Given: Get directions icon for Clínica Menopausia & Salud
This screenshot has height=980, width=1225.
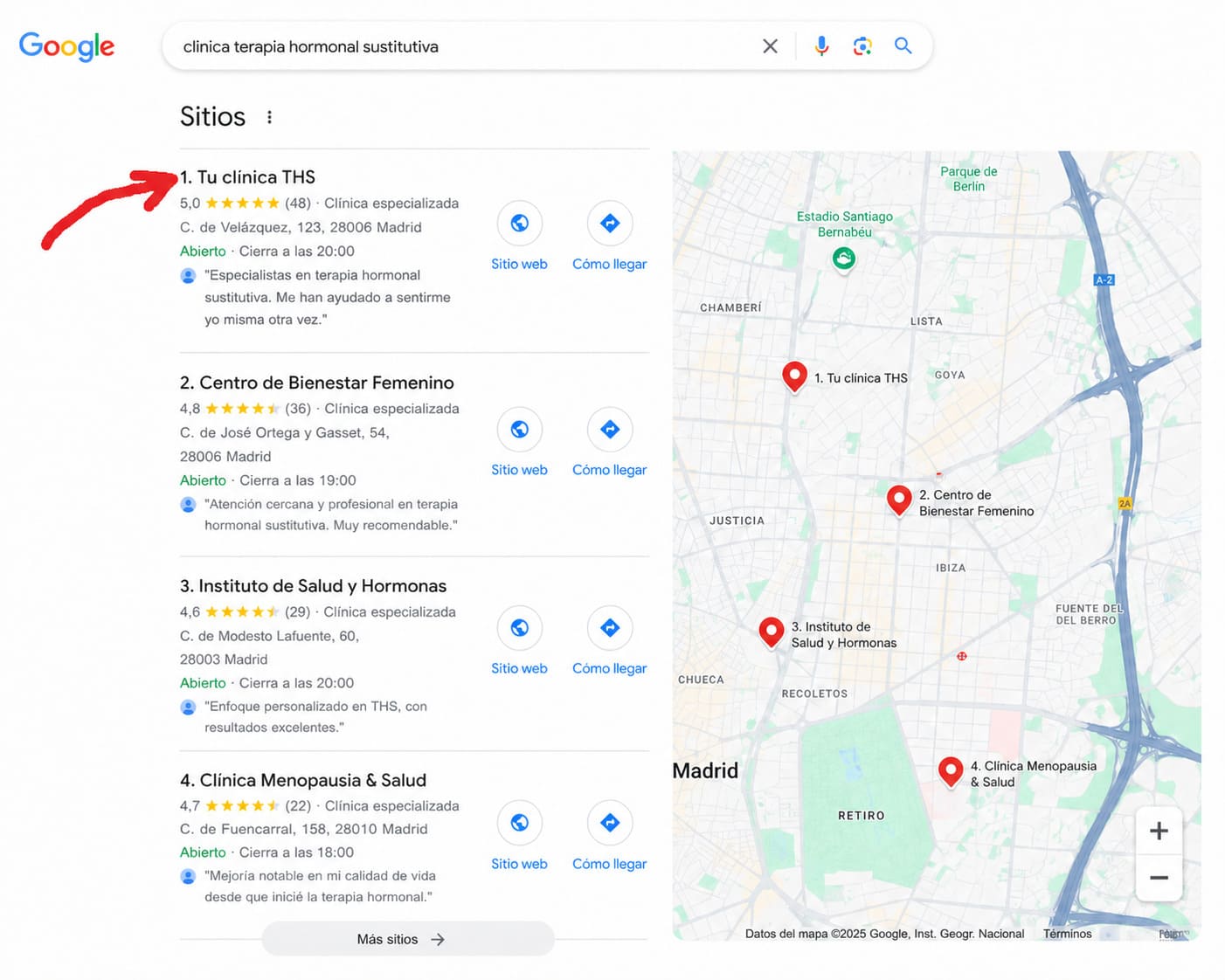Looking at the screenshot, I should (610, 823).
